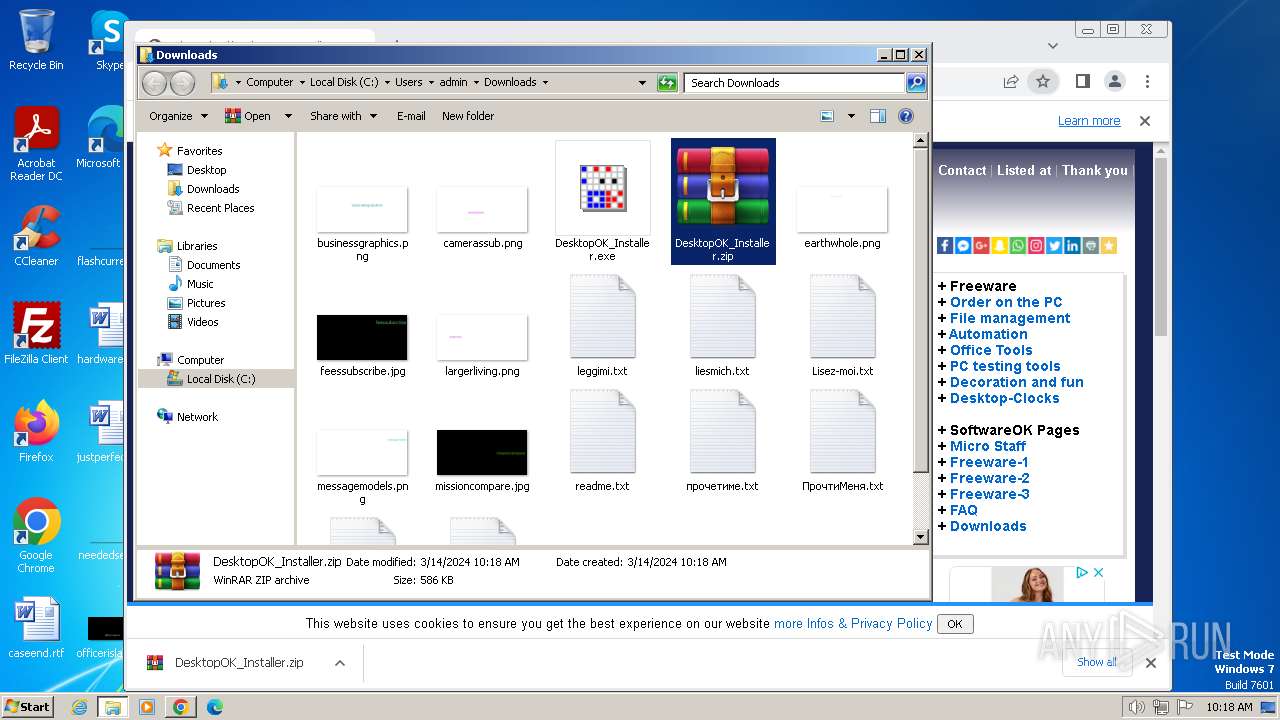Open download item options chevron in Chrome

[340, 663]
